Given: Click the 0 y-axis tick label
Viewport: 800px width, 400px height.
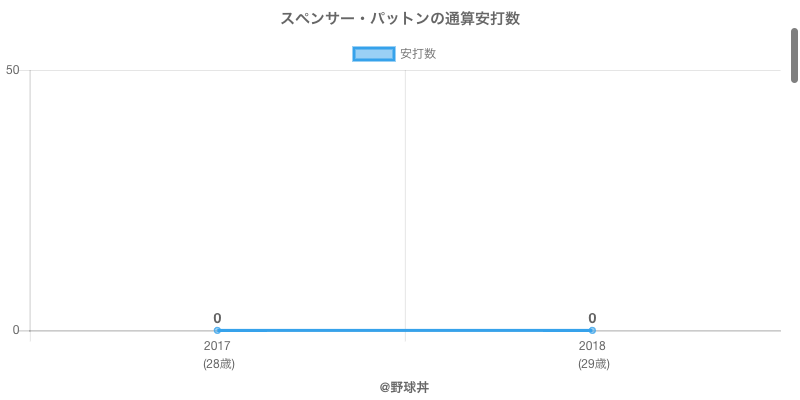Looking at the screenshot, I should click(16, 331).
